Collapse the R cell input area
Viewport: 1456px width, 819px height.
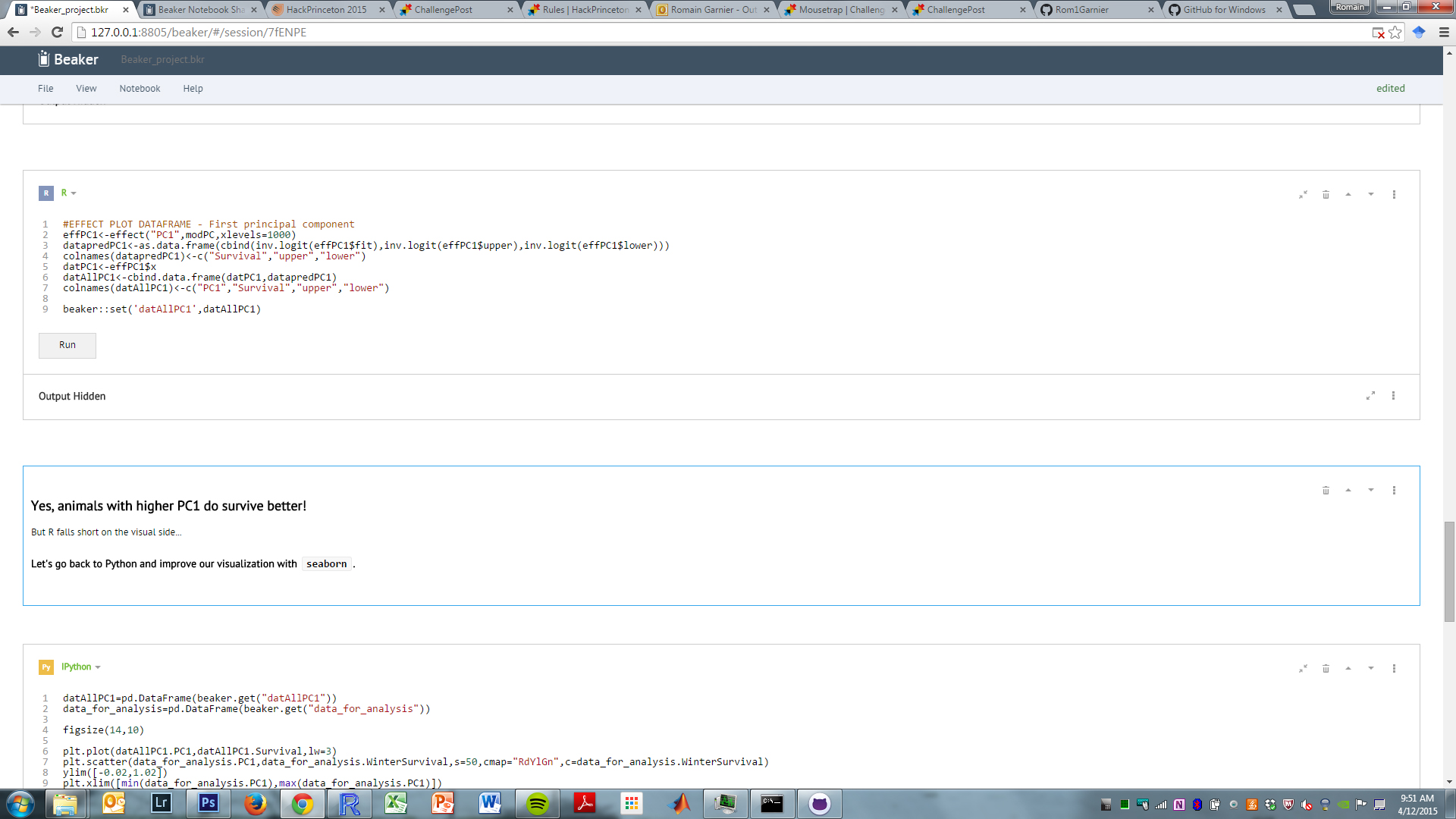click(x=1303, y=195)
